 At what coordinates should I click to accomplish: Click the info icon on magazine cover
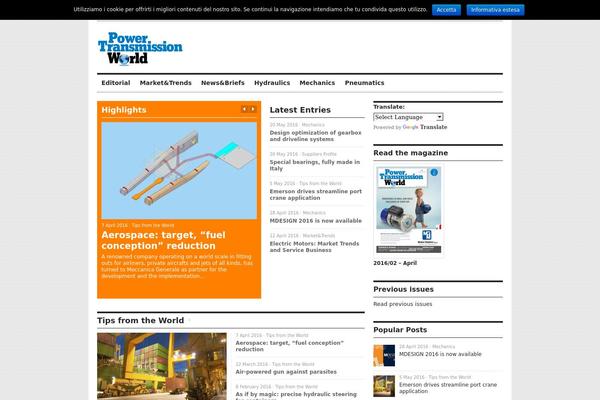pos(434,172)
